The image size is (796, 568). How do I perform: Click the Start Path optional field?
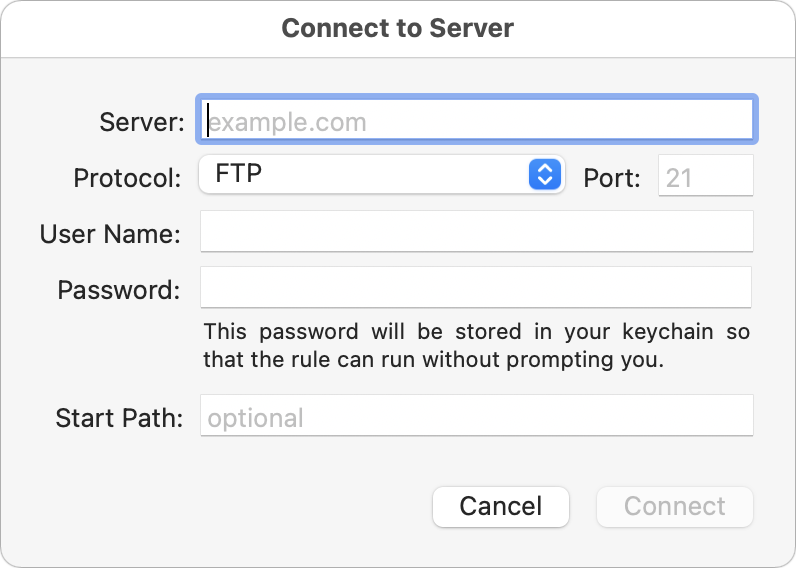click(x=477, y=415)
